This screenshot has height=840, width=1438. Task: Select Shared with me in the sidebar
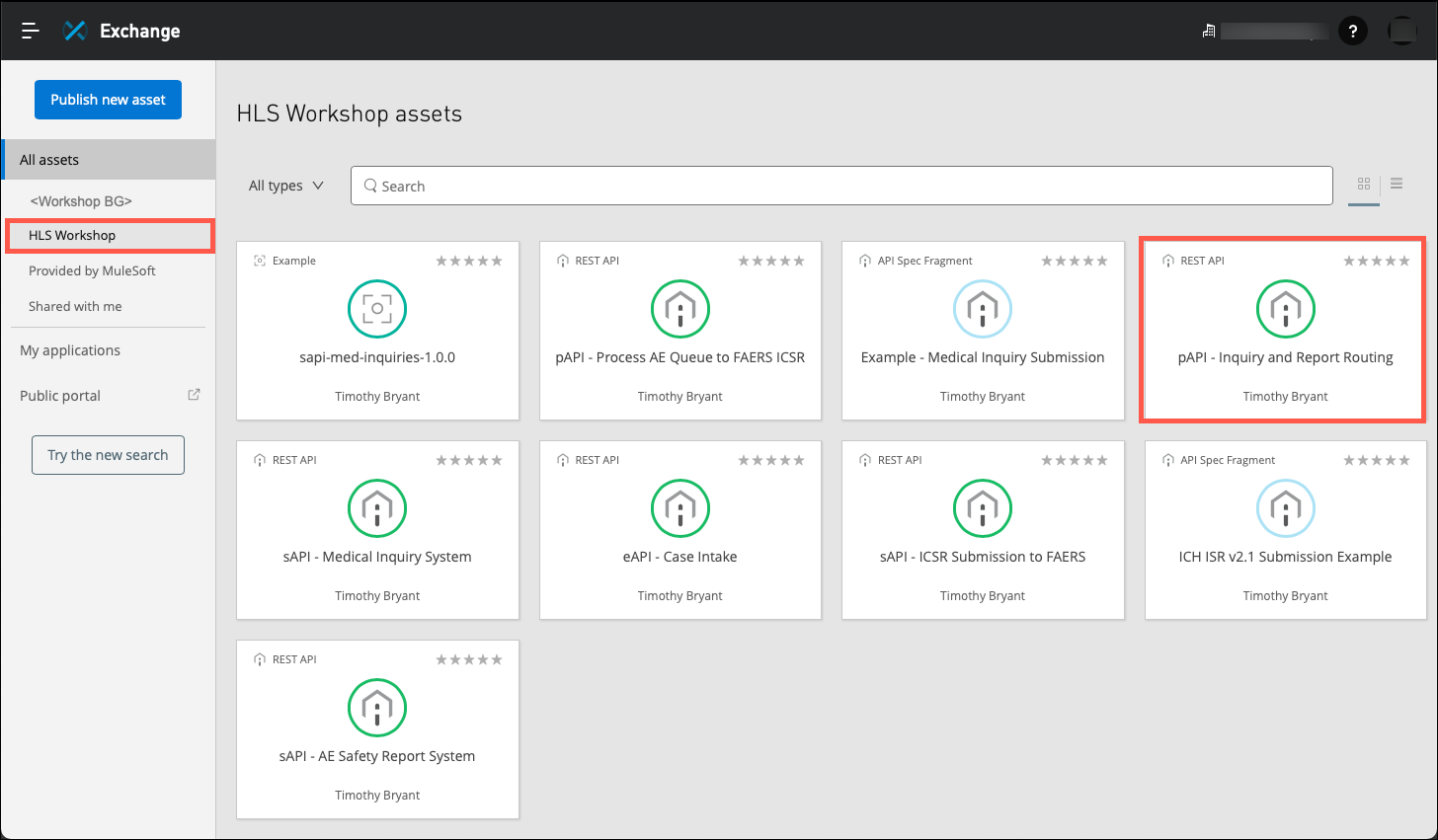tap(75, 306)
